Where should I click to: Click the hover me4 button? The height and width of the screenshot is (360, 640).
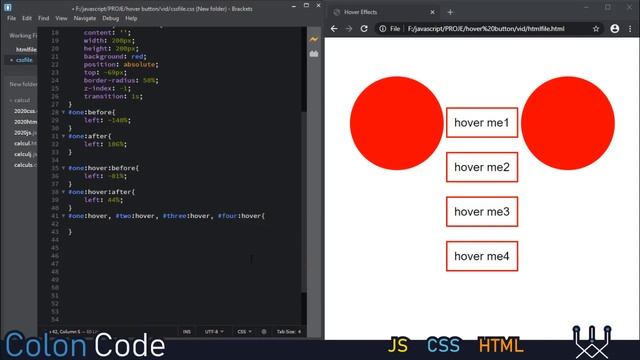[x=482, y=256]
